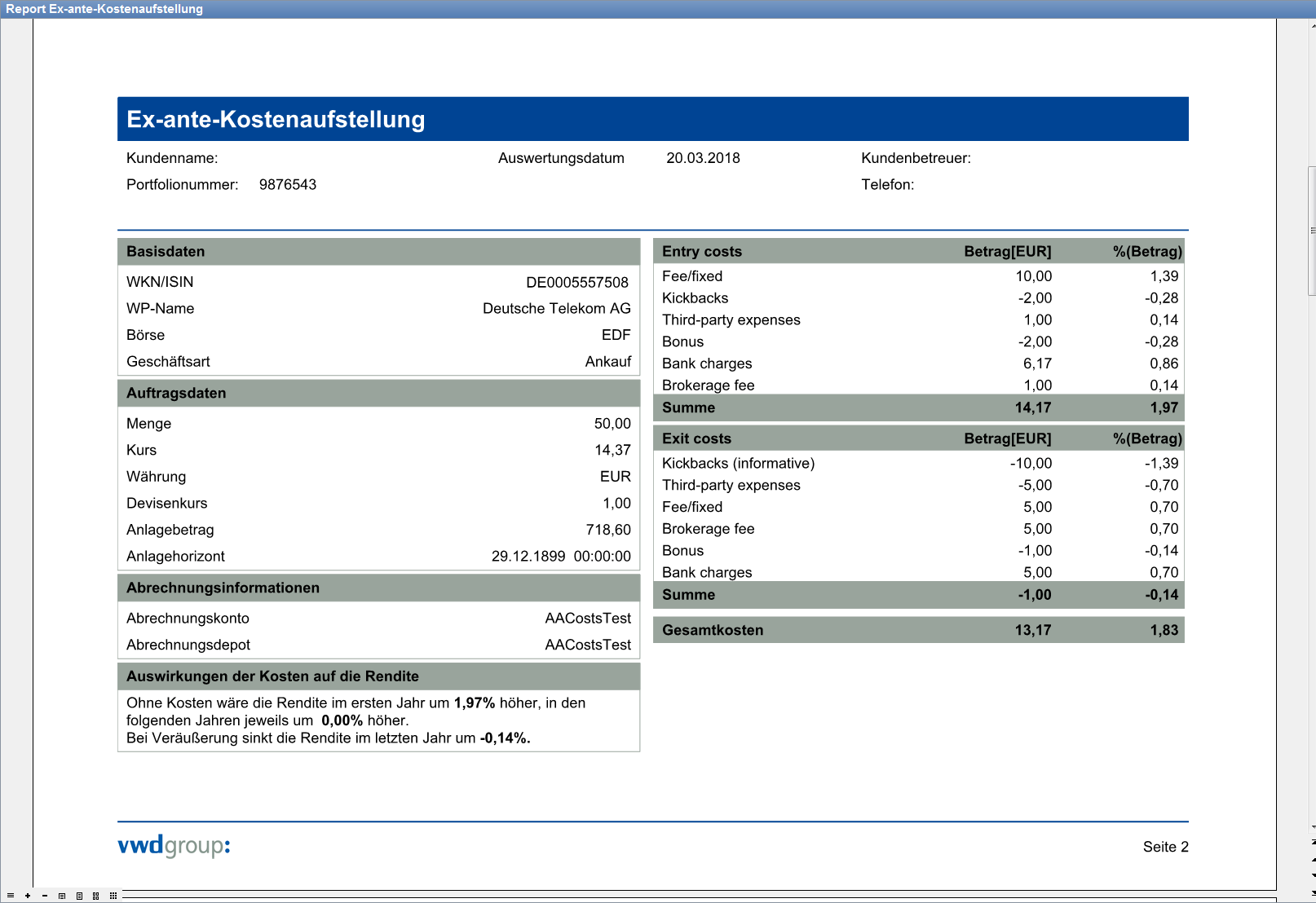Zoom in with the plus icon
Viewport: 1316px width, 903px height.
(28, 895)
